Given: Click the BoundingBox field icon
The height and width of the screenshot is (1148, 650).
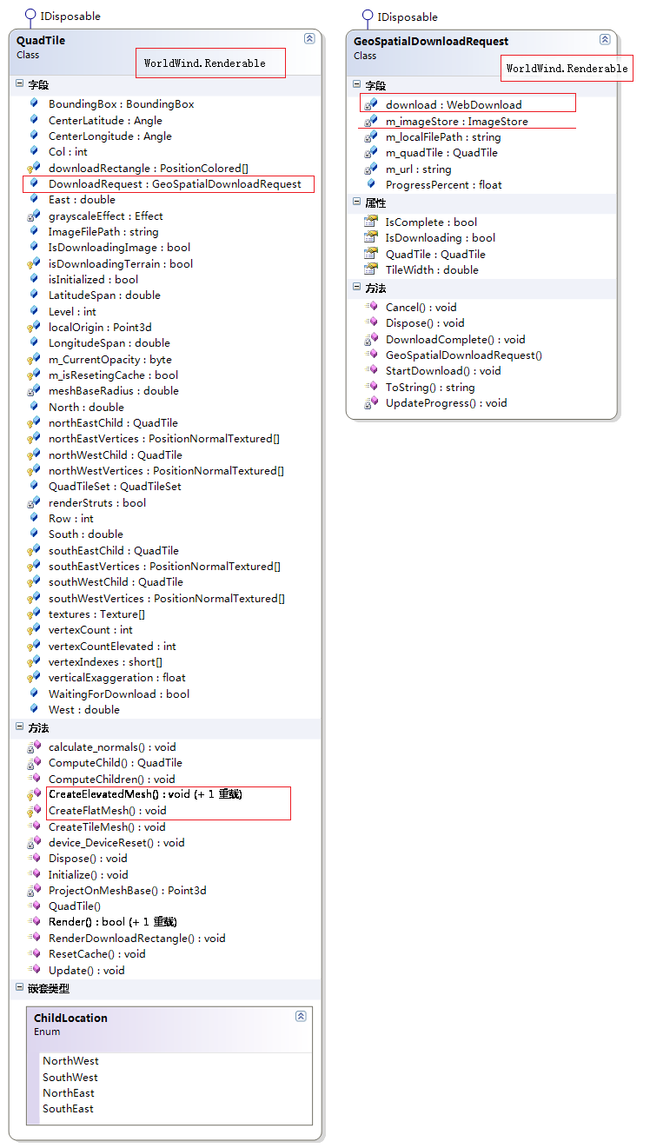Looking at the screenshot, I should (34, 104).
